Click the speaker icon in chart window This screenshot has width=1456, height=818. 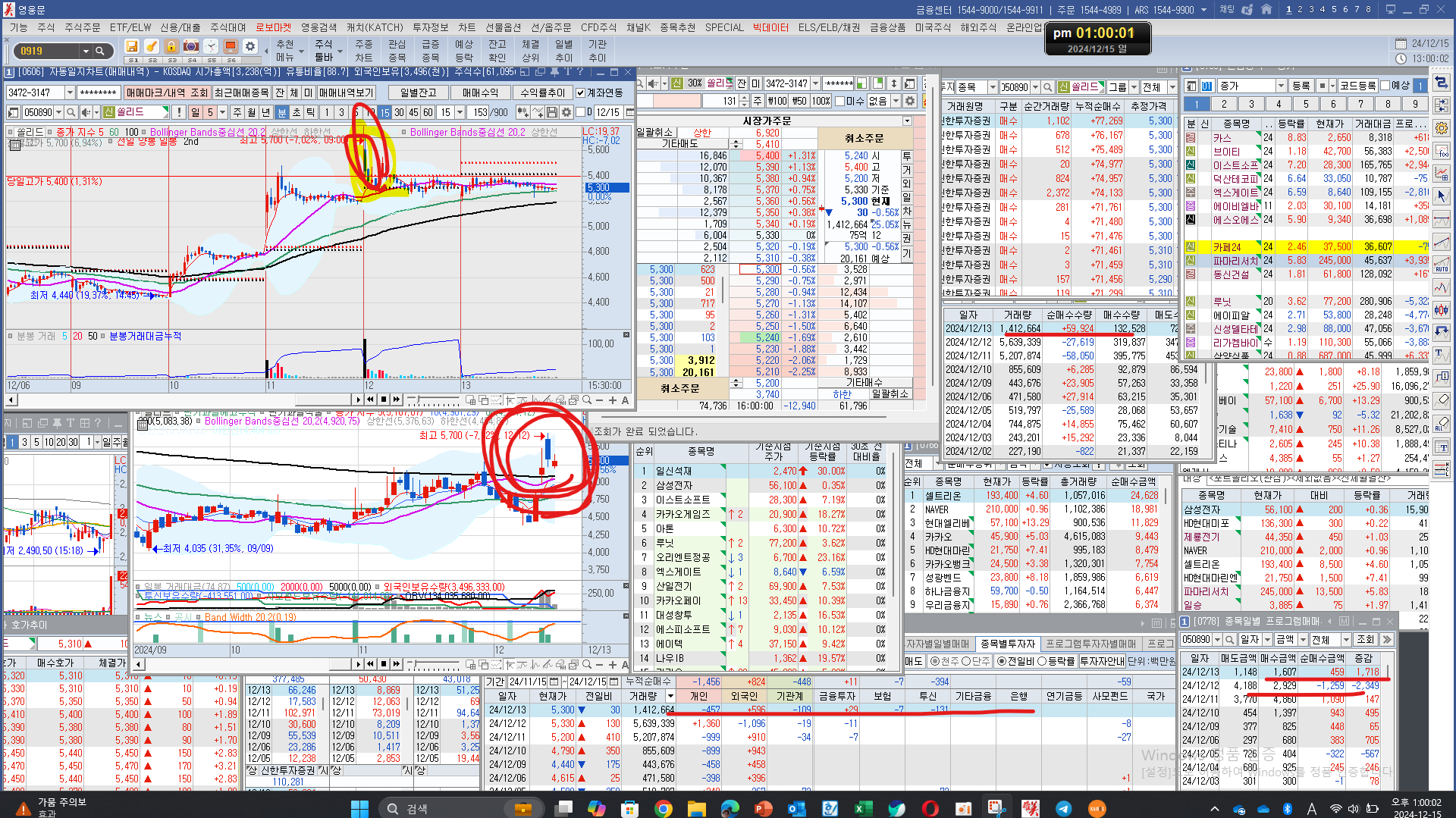click(86, 112)
